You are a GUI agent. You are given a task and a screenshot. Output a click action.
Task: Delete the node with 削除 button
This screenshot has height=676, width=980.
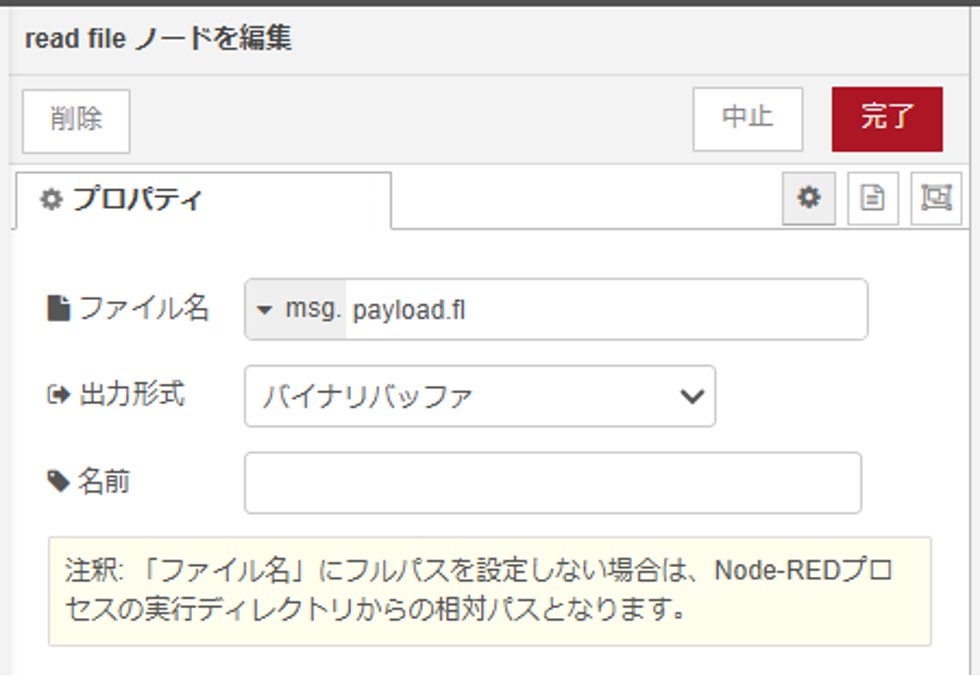pyautogui.click(x=76, y=119)
